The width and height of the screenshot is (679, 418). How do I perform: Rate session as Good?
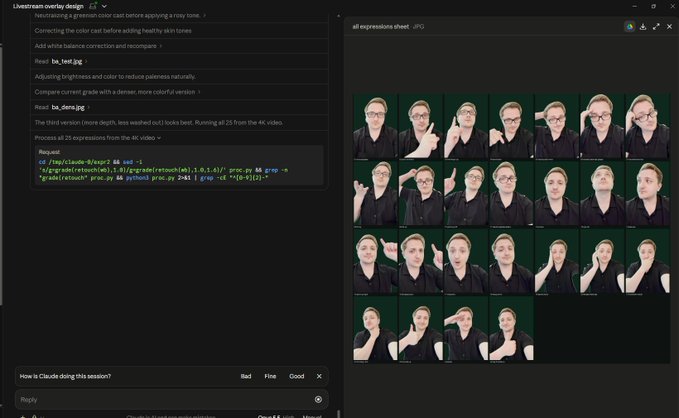click(297, 376)
